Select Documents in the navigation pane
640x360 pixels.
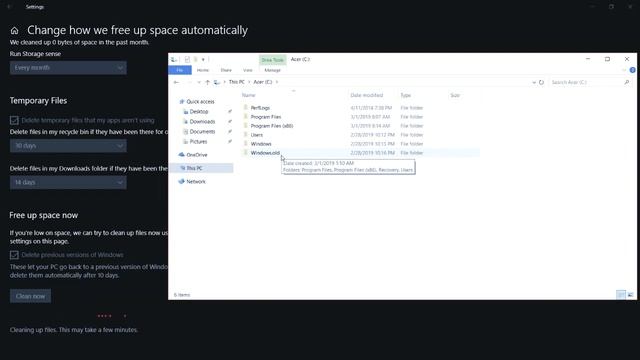tap(202, 131)
